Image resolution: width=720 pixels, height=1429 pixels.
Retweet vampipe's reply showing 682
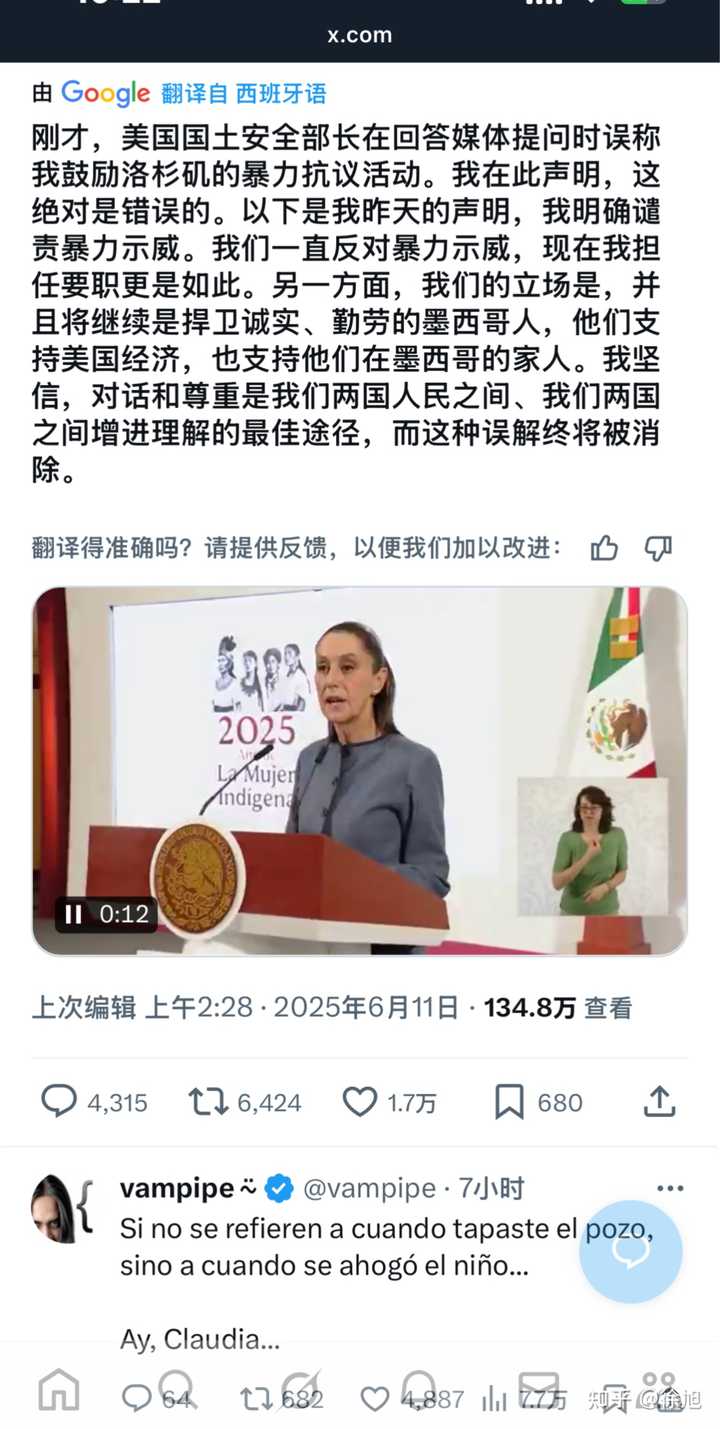[x=256, y=1399]
